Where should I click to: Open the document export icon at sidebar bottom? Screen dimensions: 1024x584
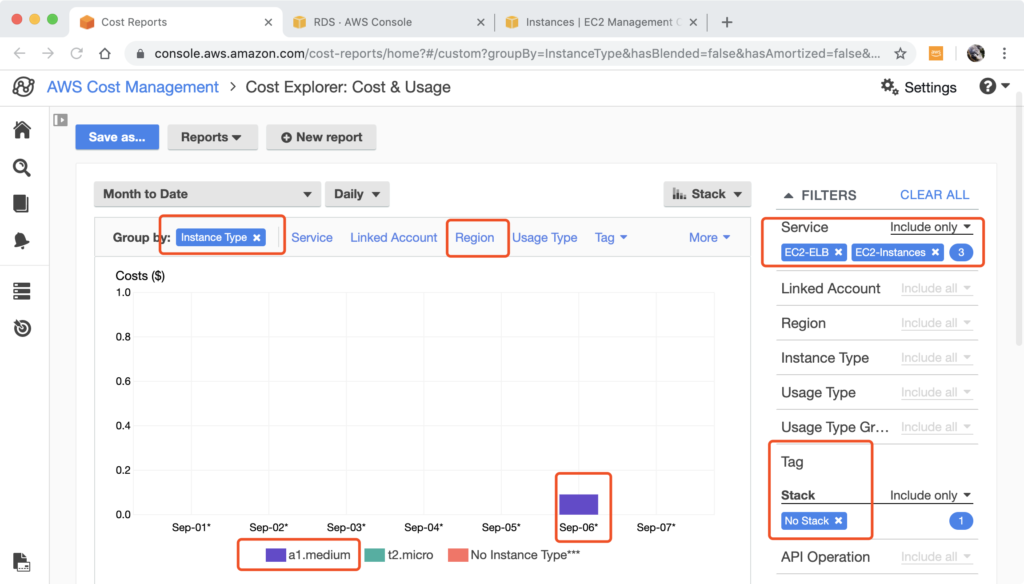(x=22, y=562)
